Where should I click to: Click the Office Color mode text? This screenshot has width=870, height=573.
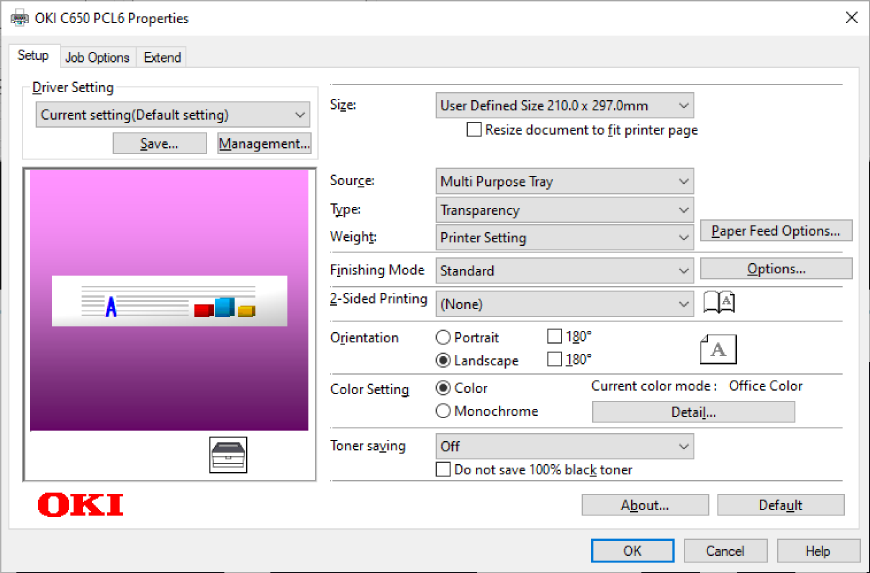[766, 386]
